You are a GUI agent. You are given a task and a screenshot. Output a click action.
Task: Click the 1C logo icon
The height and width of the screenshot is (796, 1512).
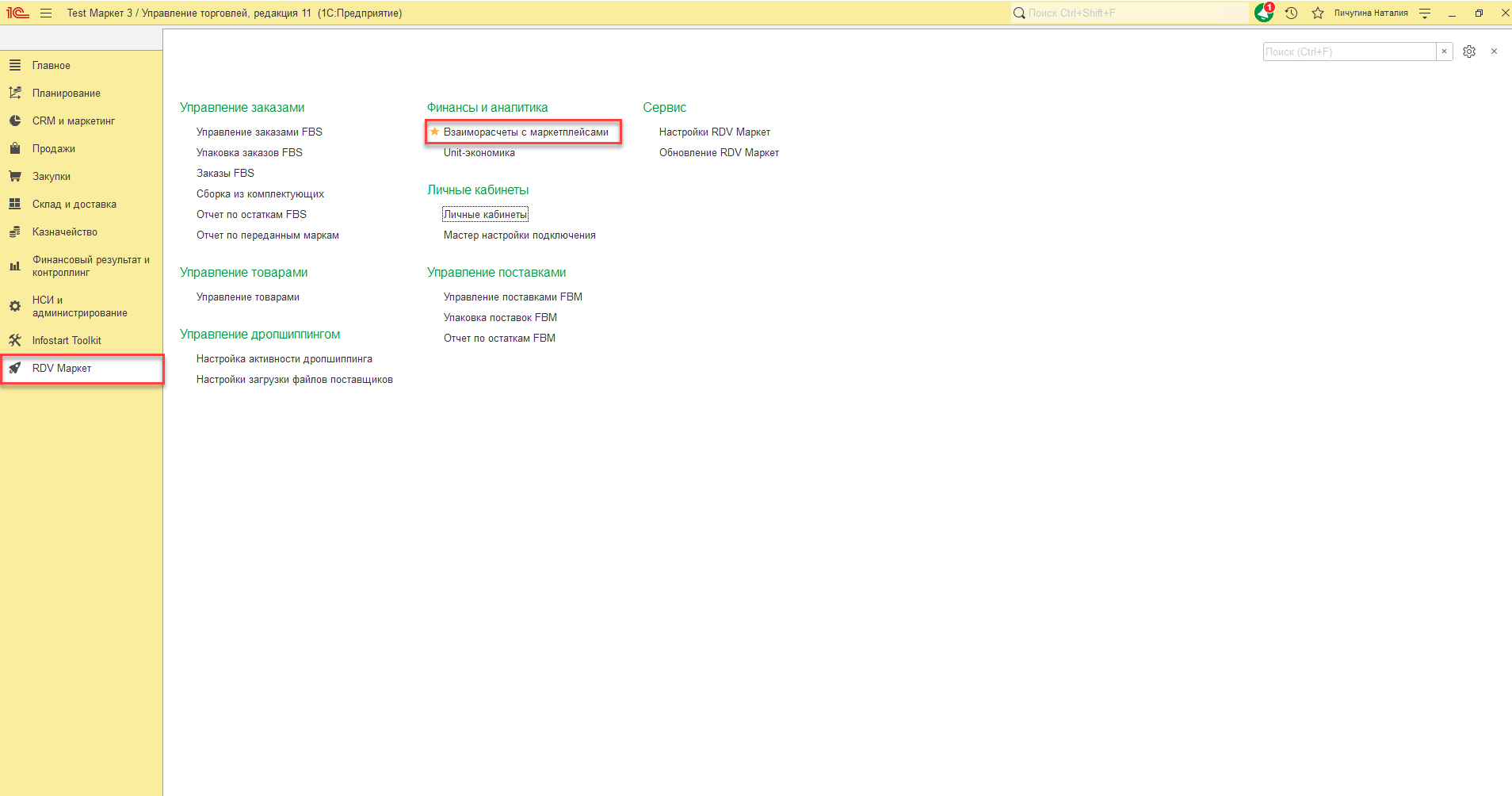17,13
